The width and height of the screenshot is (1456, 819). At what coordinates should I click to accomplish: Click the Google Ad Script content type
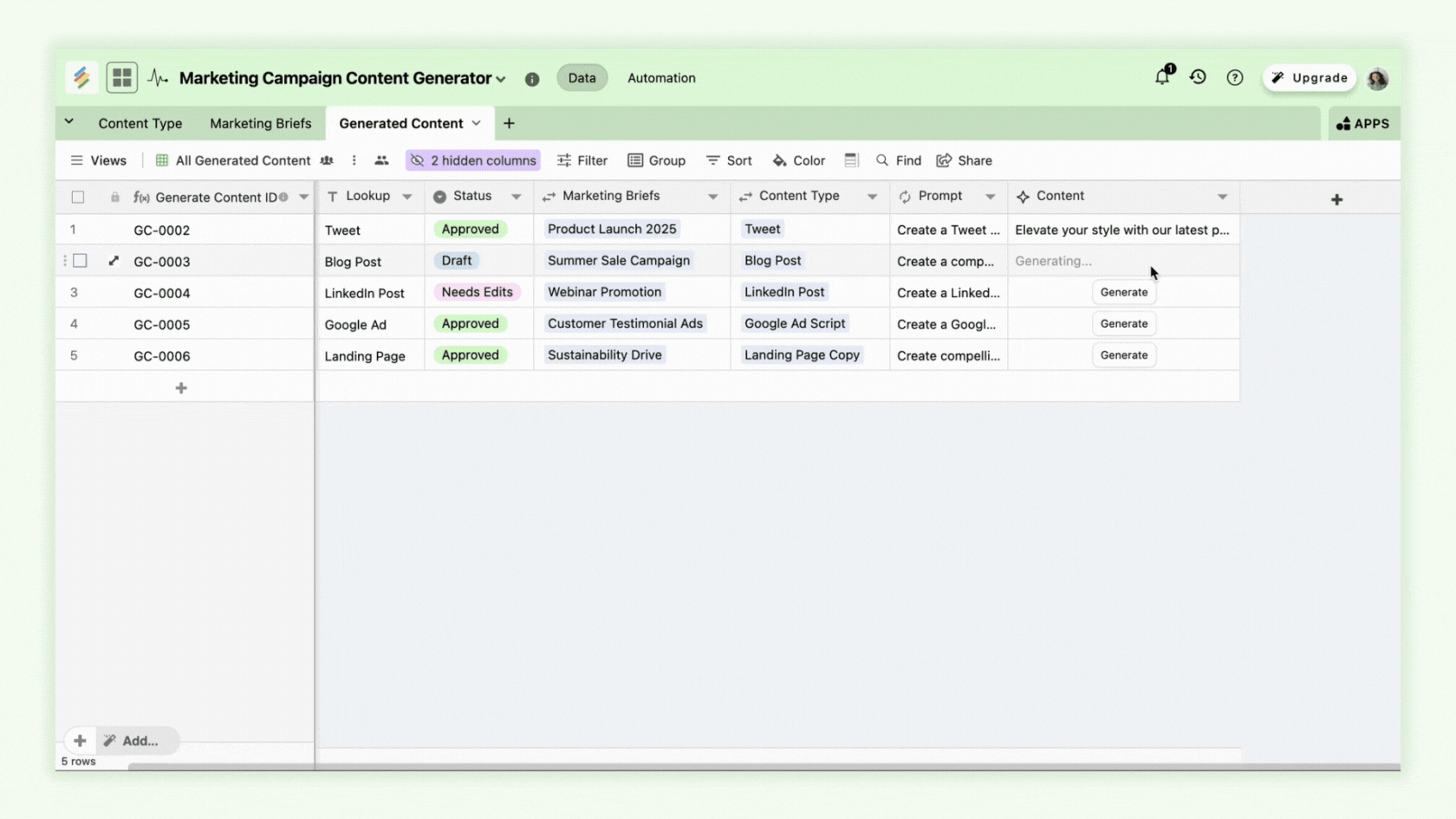point(795,323)
